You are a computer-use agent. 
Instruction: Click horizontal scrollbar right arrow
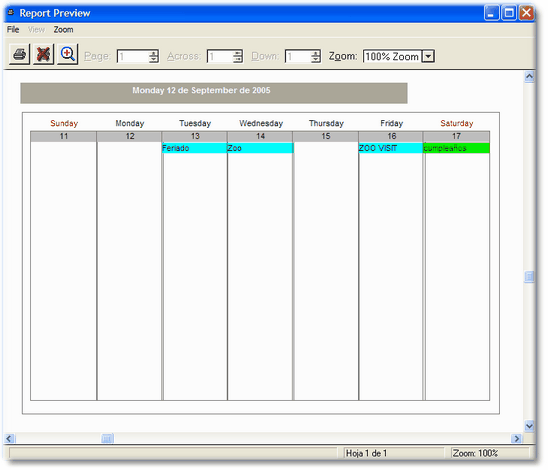tap(516, 438)
